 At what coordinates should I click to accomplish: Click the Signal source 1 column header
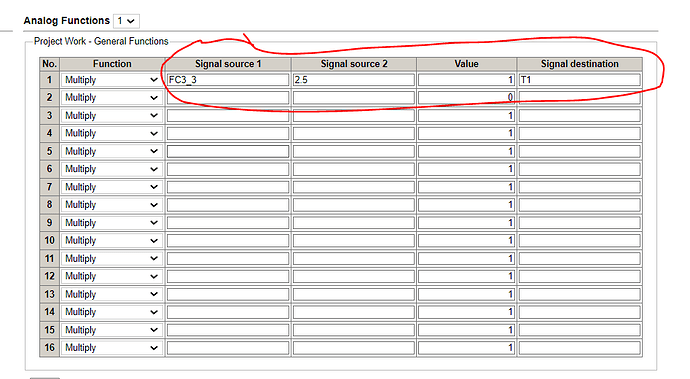click(228, 64)
